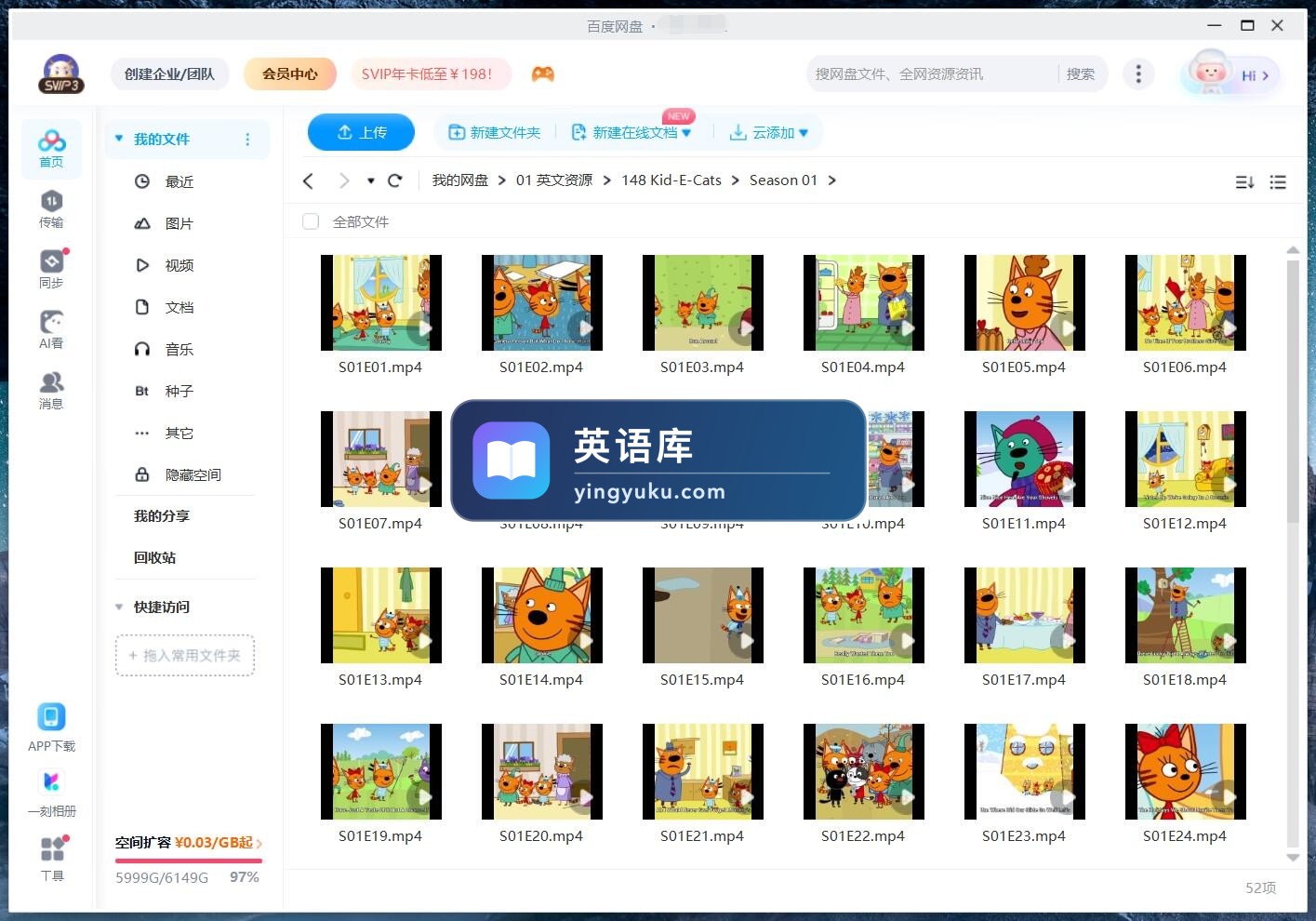Open the three-dot more menu near search
The image size is (1316, 921).
(x=1138, y=73)
